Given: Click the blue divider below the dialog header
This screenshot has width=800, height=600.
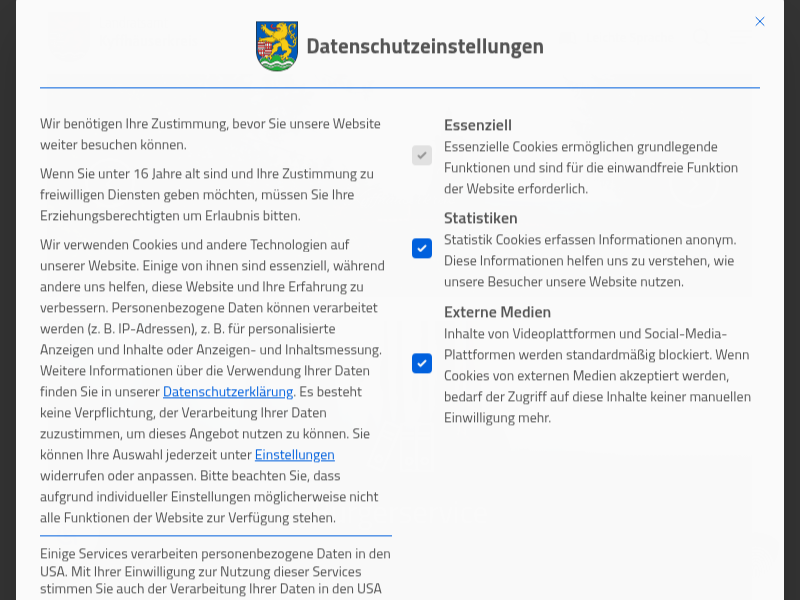Looking at the screenshot, I should click(x=400, y=88).
